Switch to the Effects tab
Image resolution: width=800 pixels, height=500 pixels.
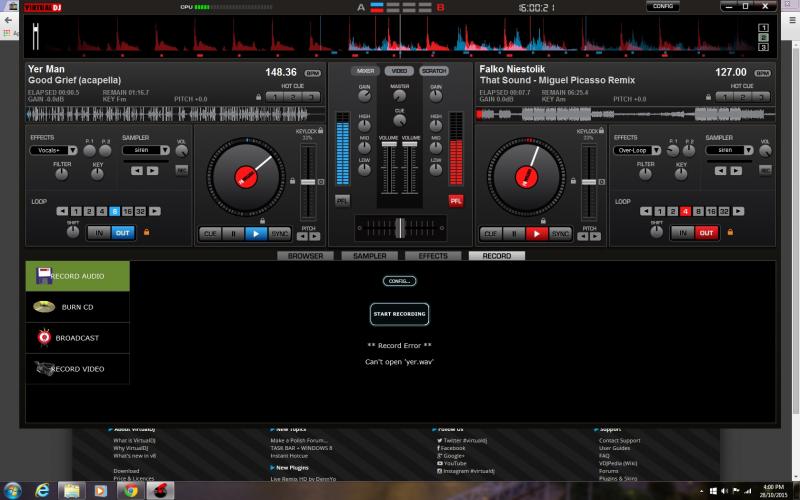433,256
